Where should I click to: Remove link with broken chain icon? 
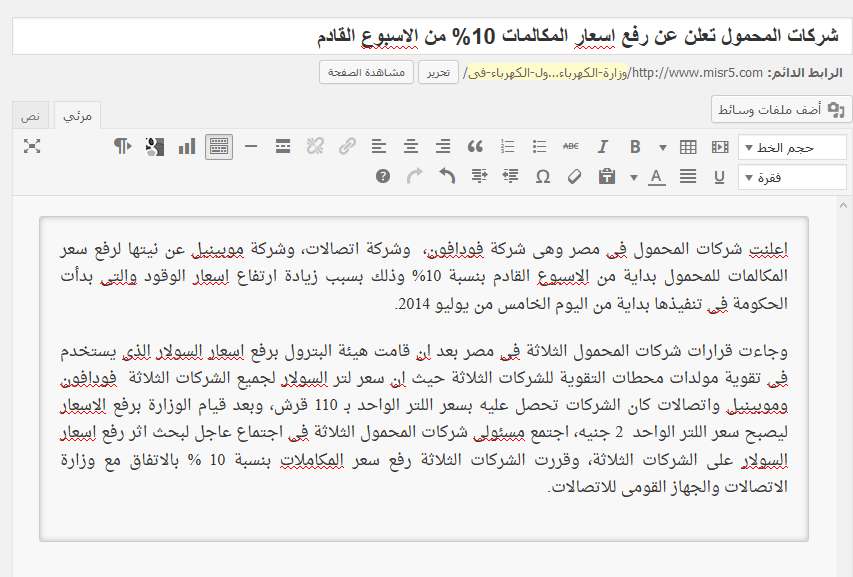click(x=315, y=147)
